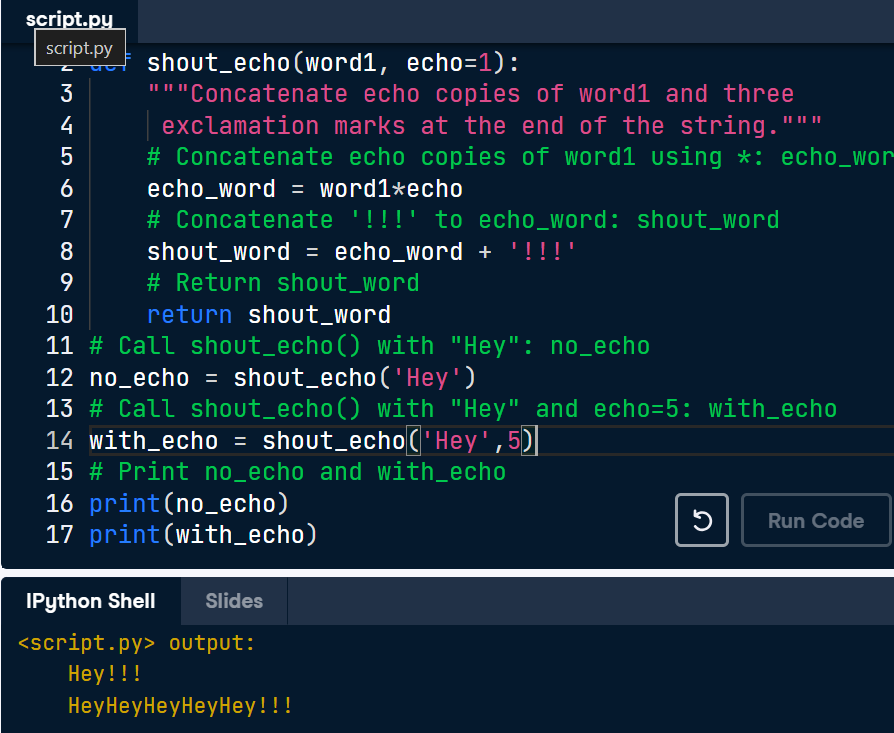Click line number 14 in the gutter
The width and height of the screenshot is (894, 733).
coord(59,440)
